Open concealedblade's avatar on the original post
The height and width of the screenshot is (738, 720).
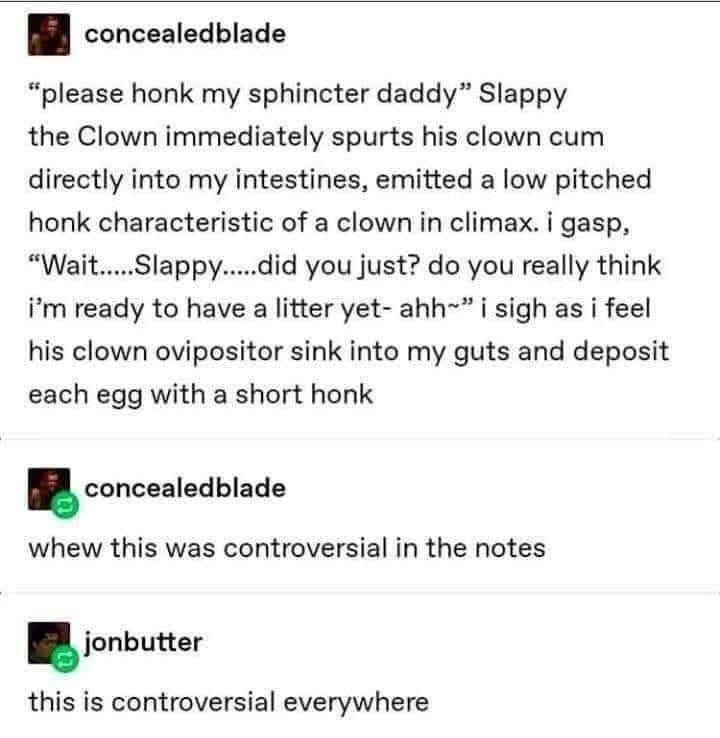click(x=49, y=34)
